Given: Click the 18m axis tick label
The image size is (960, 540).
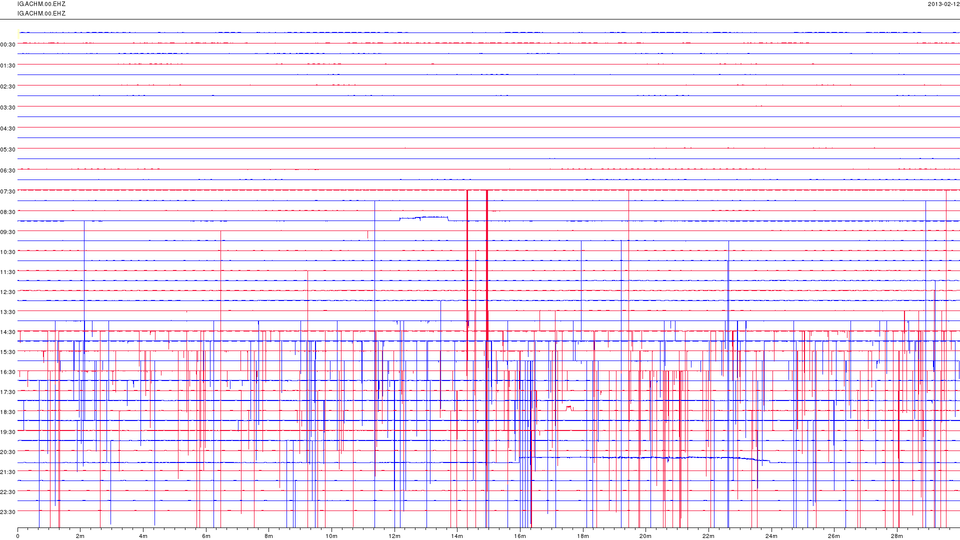Looking at the screenshot, I should [582, 536].
